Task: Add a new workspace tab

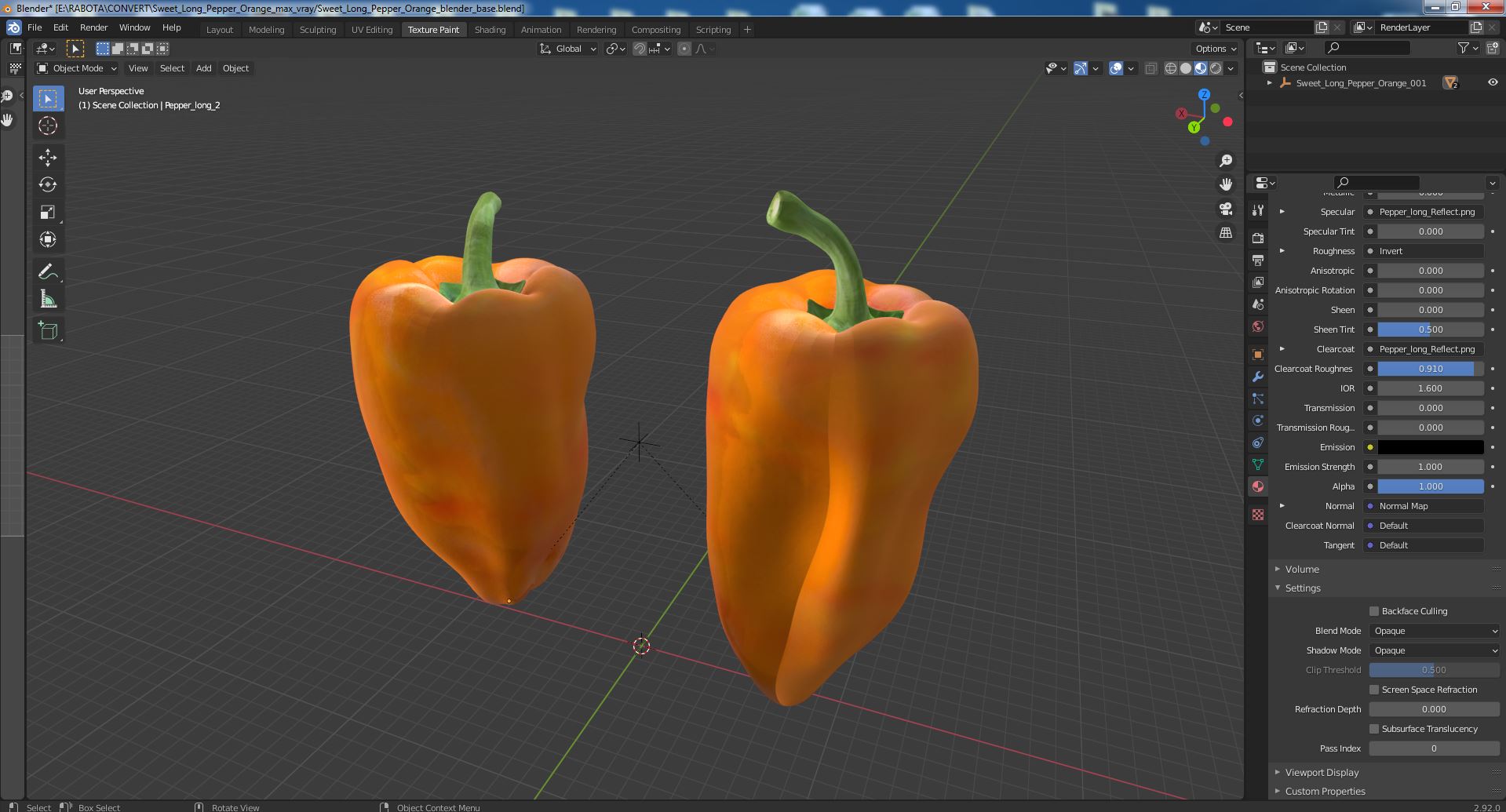Action: [747, 30]
